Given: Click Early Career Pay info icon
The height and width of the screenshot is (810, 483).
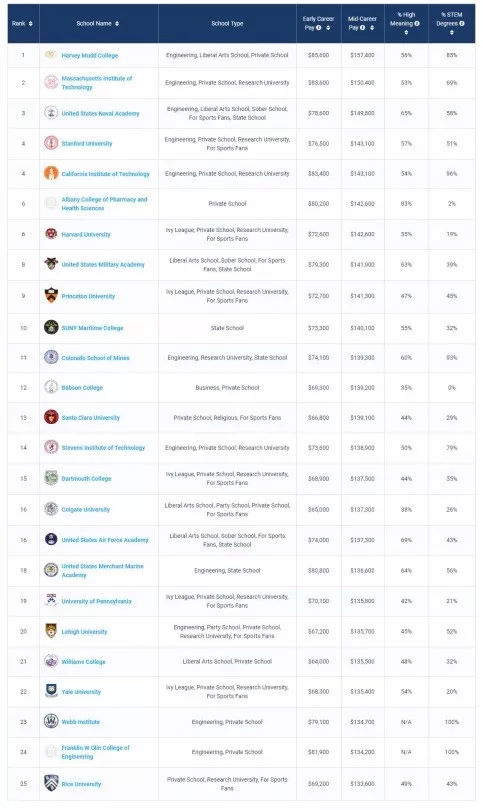Looking at the screenshot, I should tap(319, 27).
